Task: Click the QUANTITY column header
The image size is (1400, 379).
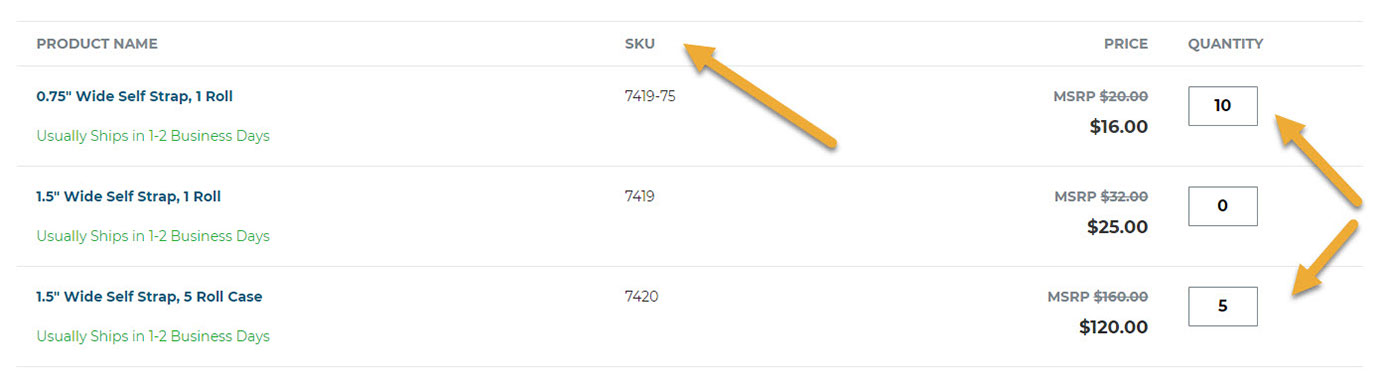Action: point(1225,44)
